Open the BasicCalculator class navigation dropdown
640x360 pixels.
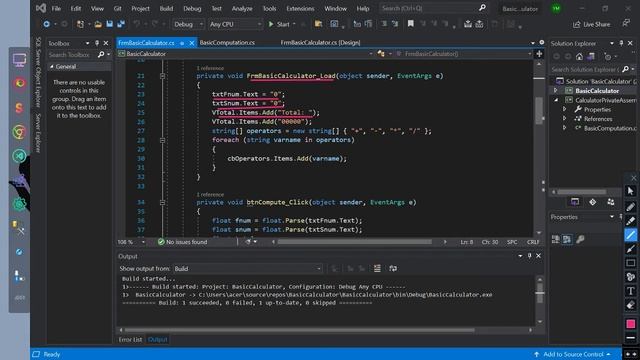click(x=246, y=54)
